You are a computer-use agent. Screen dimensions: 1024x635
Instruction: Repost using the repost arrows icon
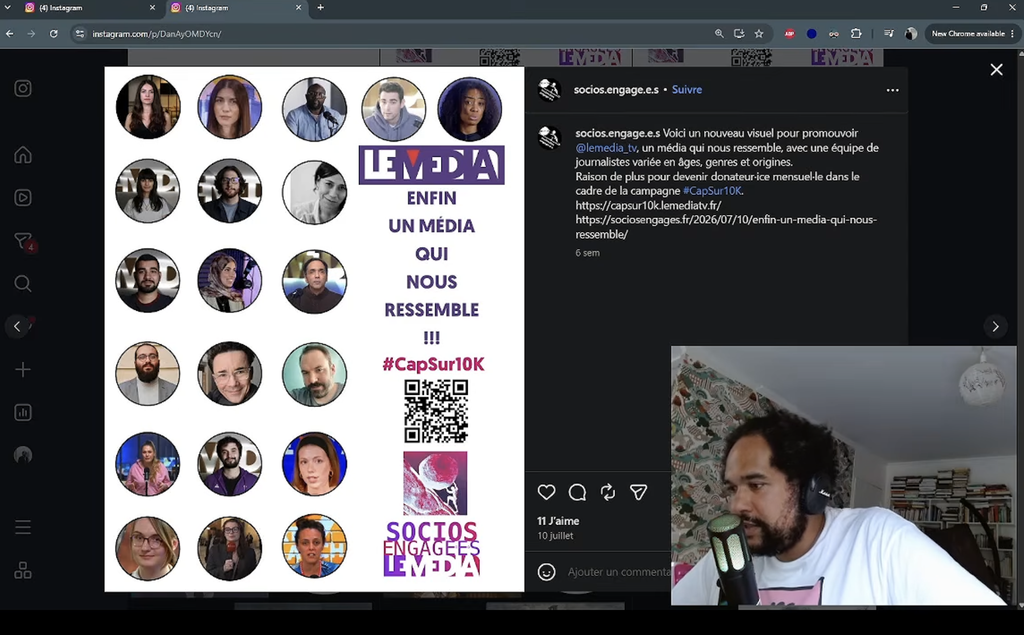tap(608, 492)
